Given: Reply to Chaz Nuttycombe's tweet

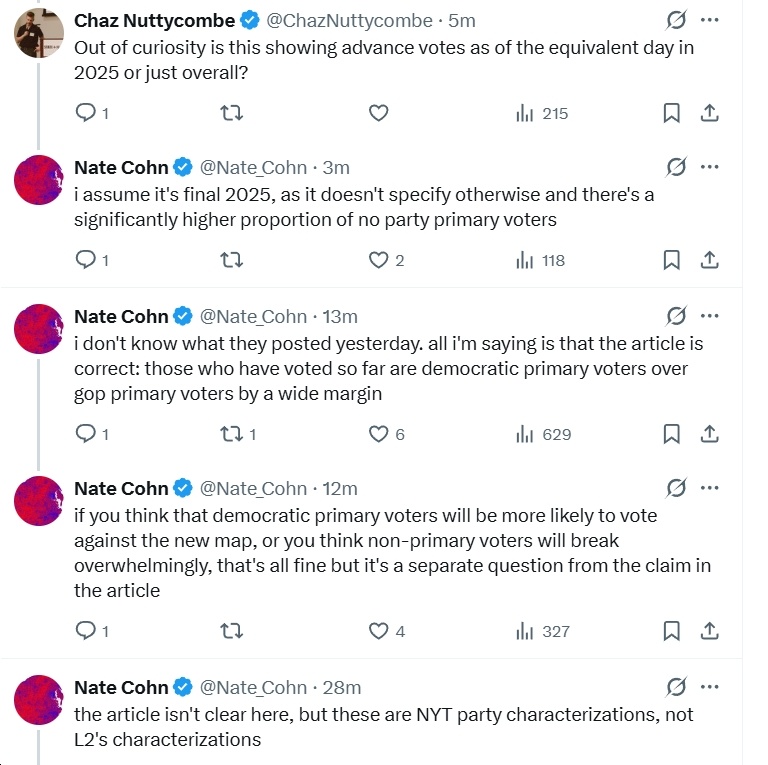Looking at the screenshot, I should (85, 113).
